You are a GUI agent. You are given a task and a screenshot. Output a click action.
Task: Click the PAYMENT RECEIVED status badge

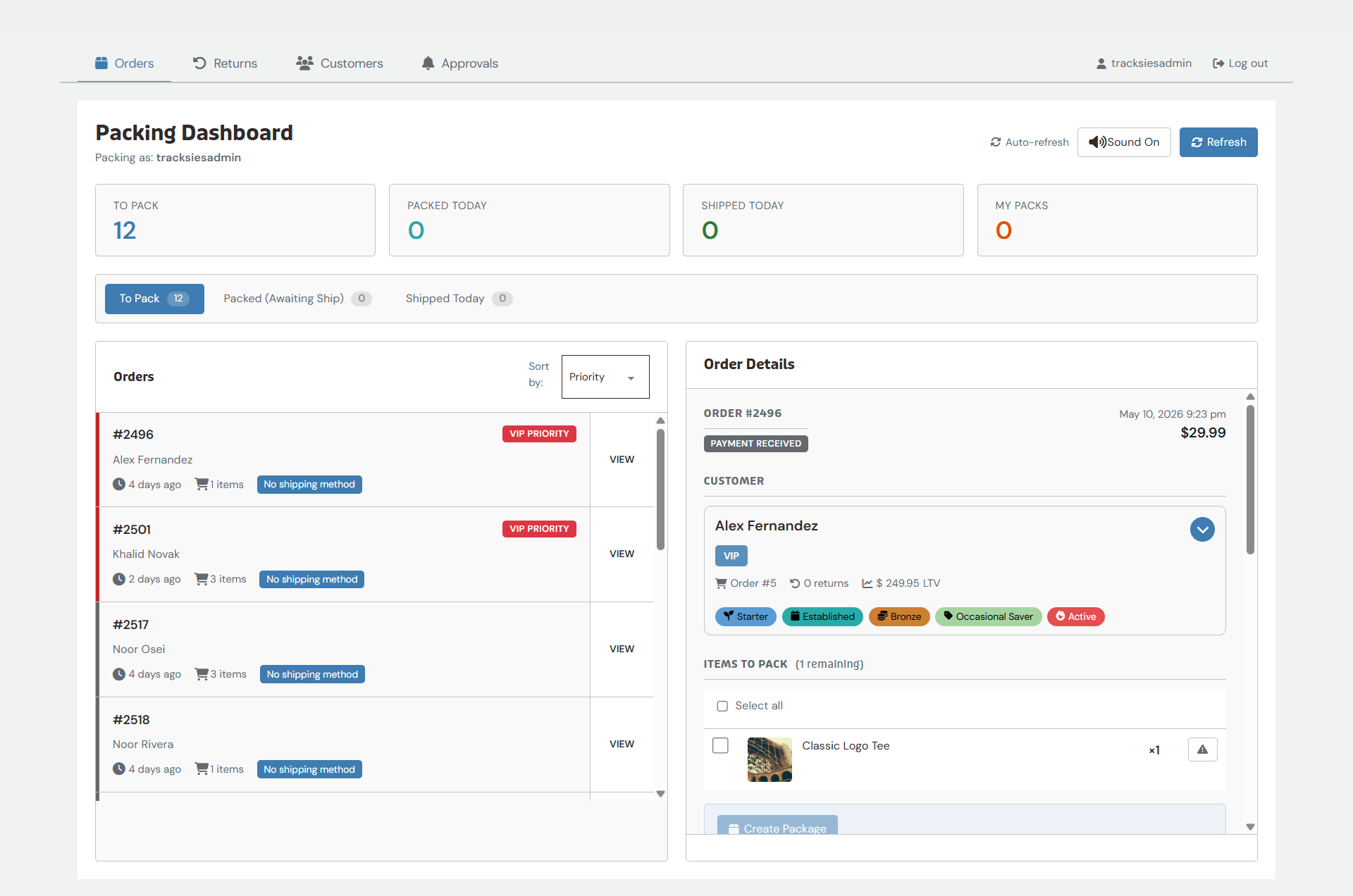tap(755, 444)
